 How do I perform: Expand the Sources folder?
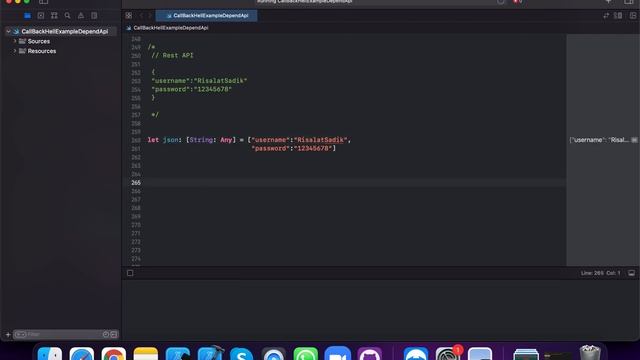pyautogui.click(x=15, y=41)
